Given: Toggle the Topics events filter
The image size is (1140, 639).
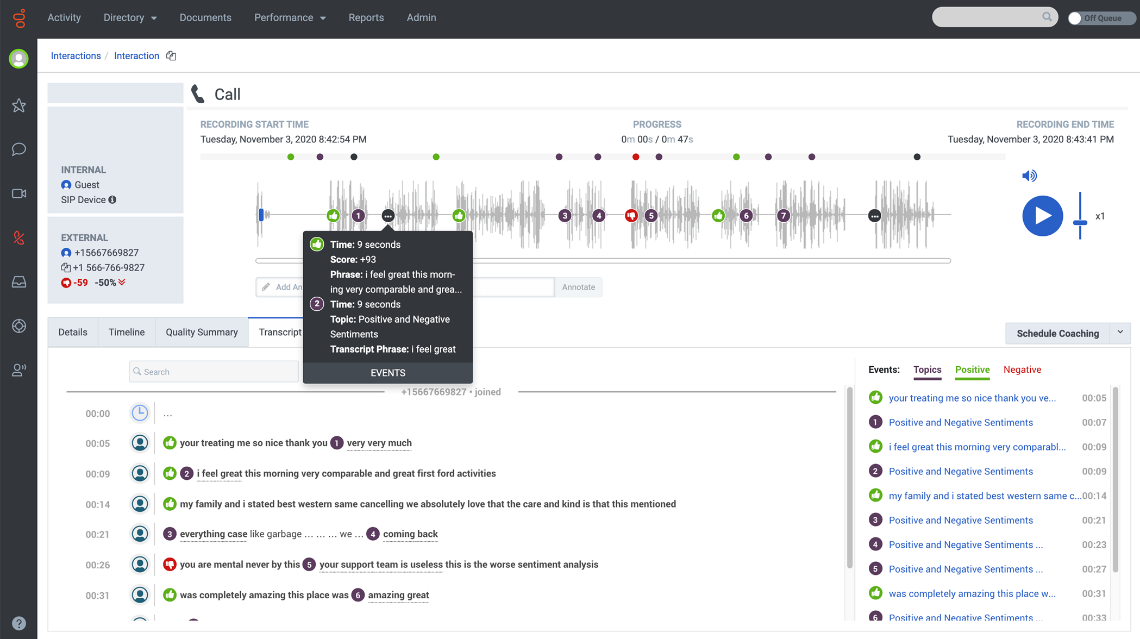Looking at the screenshot, I should (927, 370).
